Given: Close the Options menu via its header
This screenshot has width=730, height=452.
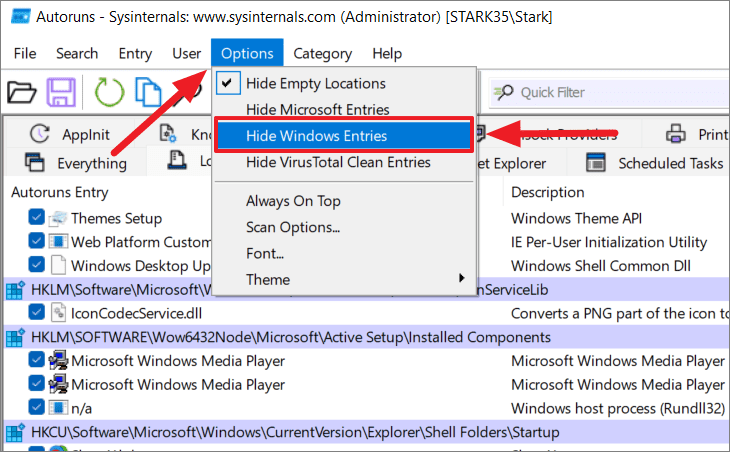Looking at the screenshot, I should [x=247, y=53].
